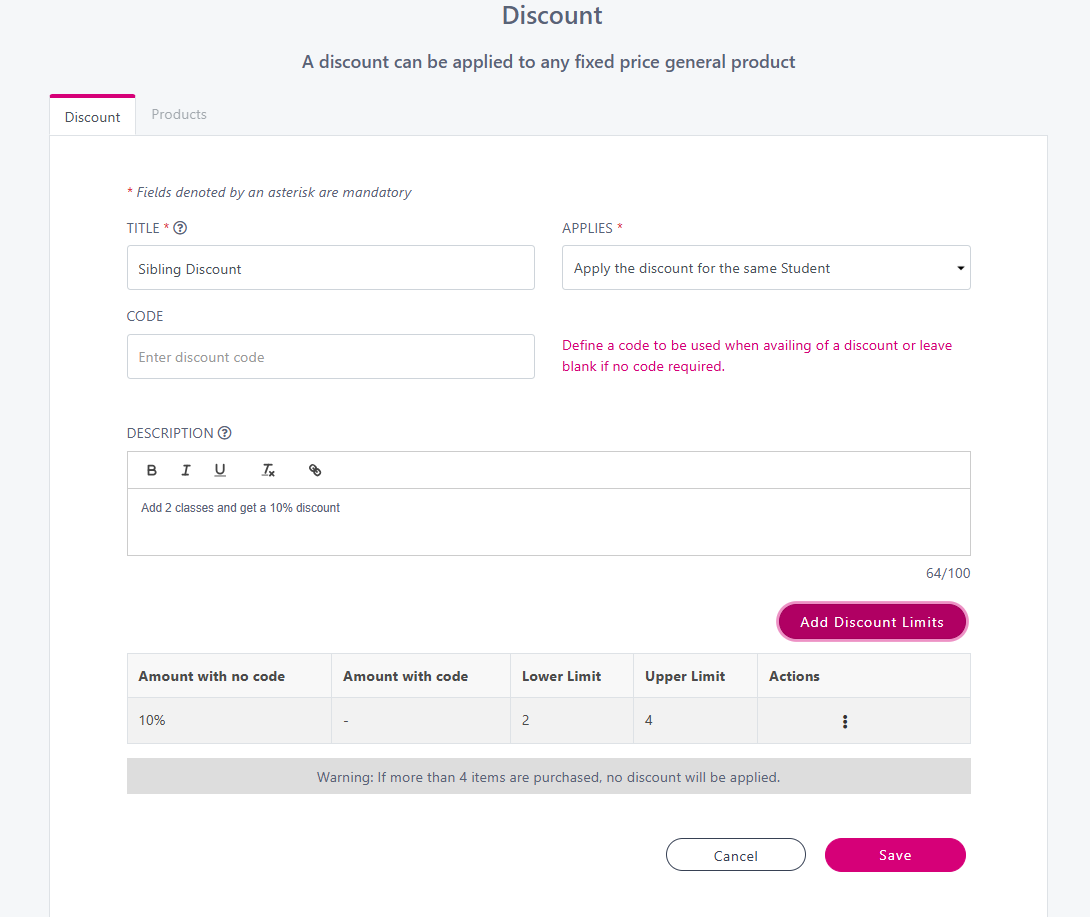Viewport: 1090px width, 917px height.
Task: Open help tooltip beside DESCRIPTION label
Action: coord(225,433)
